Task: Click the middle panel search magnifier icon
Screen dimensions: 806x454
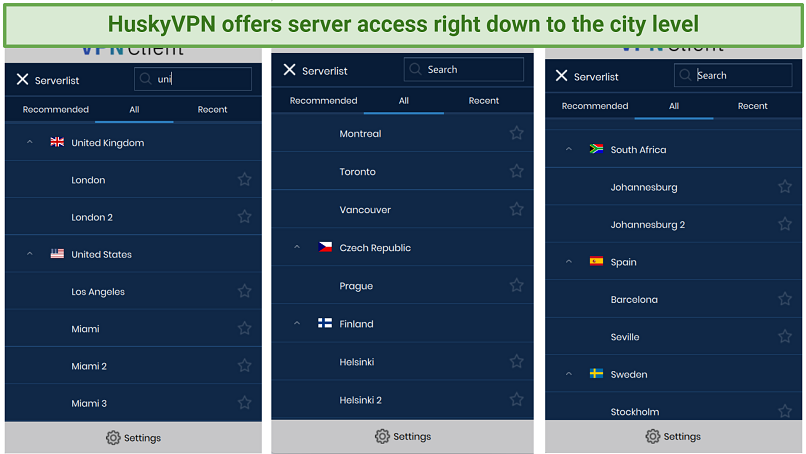Action: click(x=415, y=69)
